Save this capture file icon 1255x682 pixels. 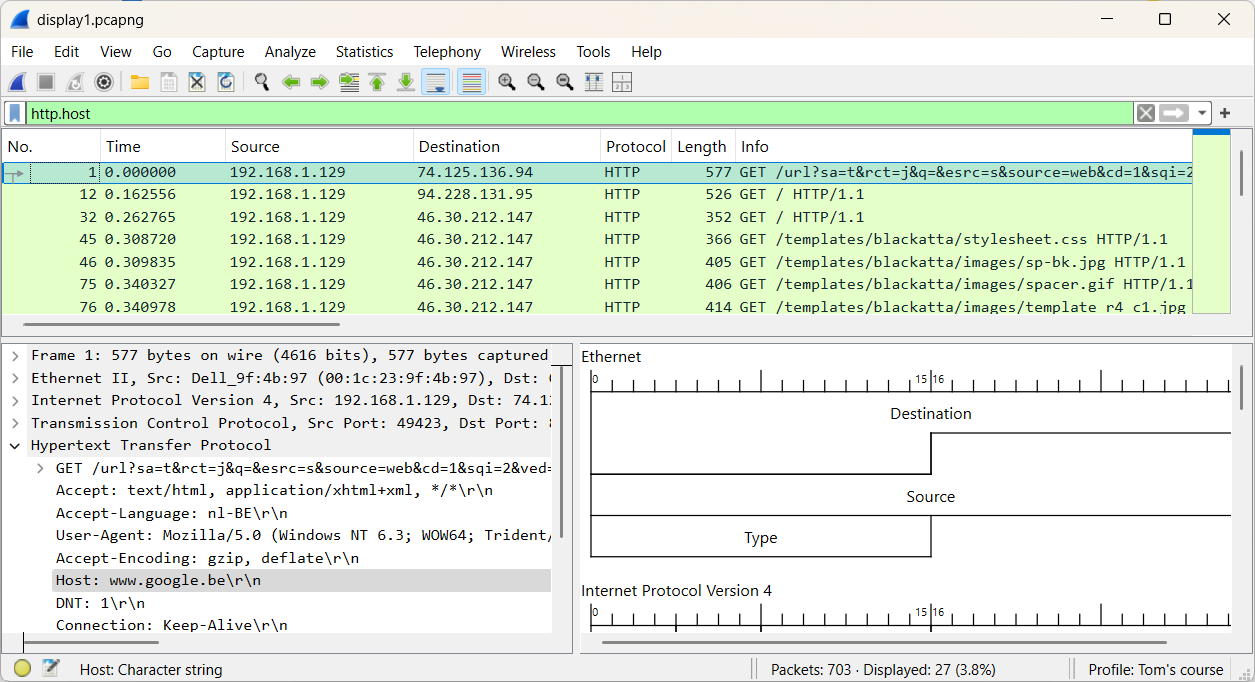coord(169,82)
